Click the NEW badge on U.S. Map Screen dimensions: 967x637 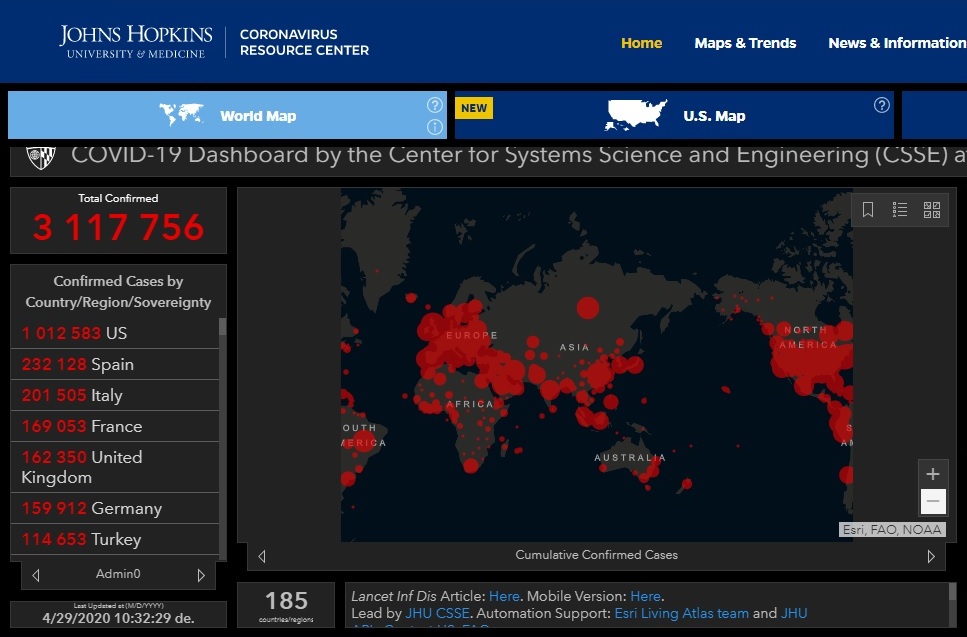point(474,108)
